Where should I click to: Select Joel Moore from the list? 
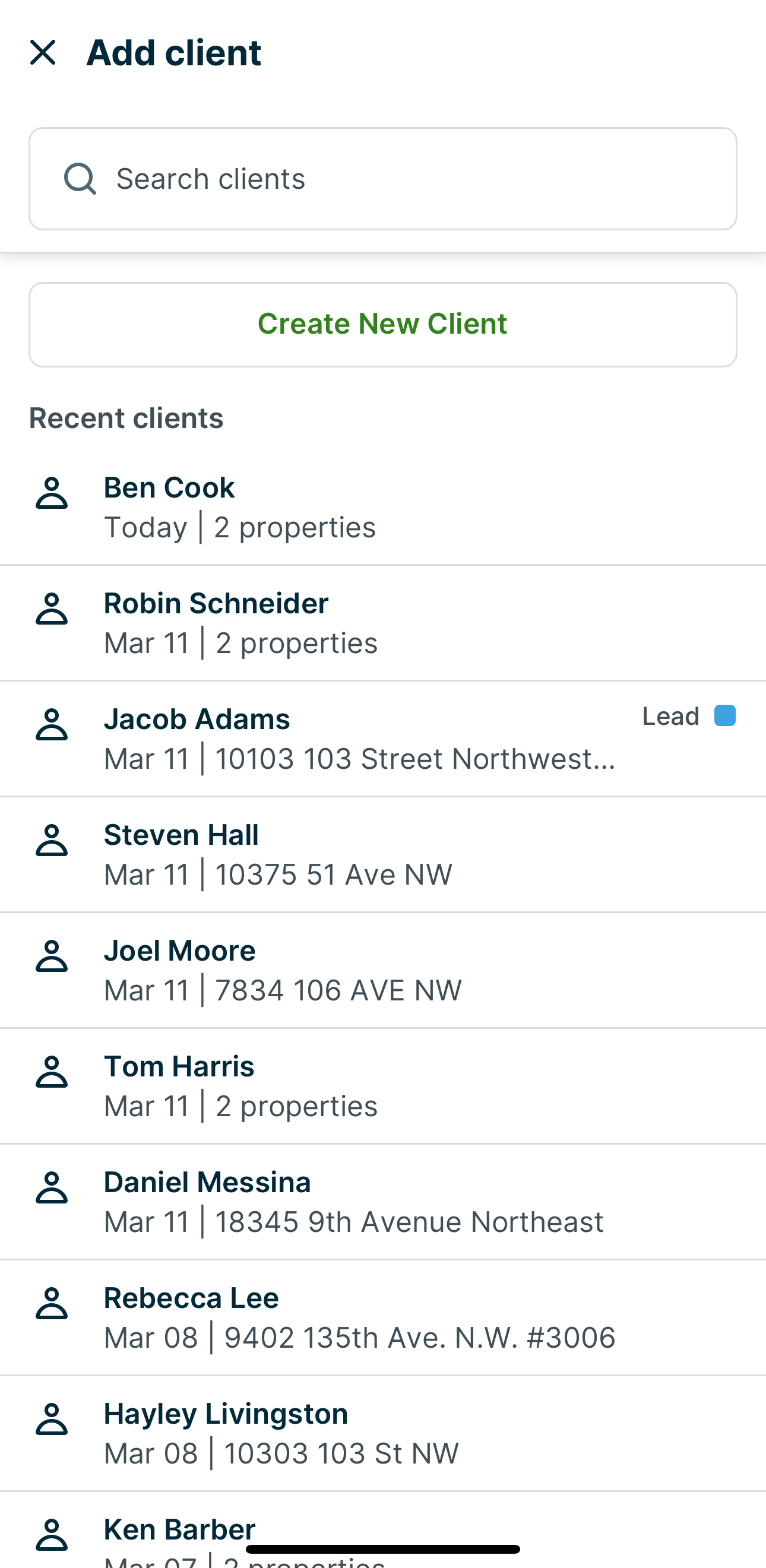click(x=365, y=969)
